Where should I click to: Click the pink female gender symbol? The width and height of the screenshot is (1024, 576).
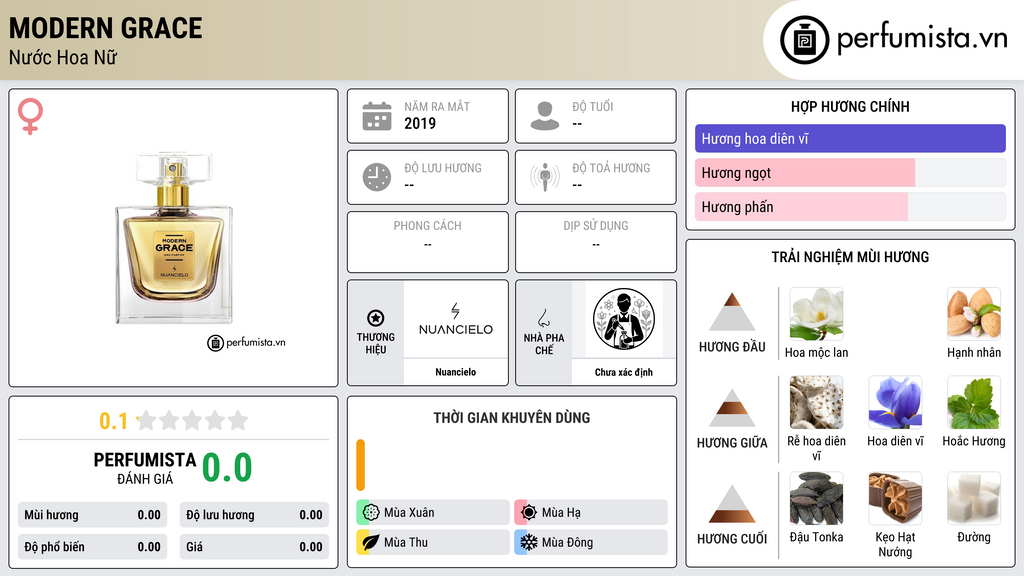coord(30,116)
